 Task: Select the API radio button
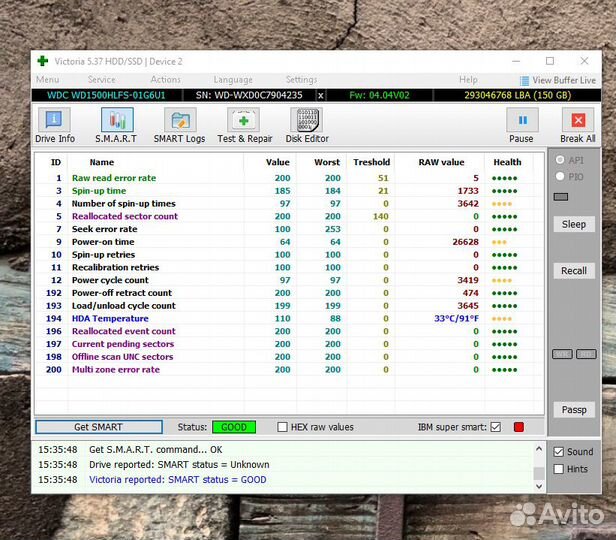[560, 160]
